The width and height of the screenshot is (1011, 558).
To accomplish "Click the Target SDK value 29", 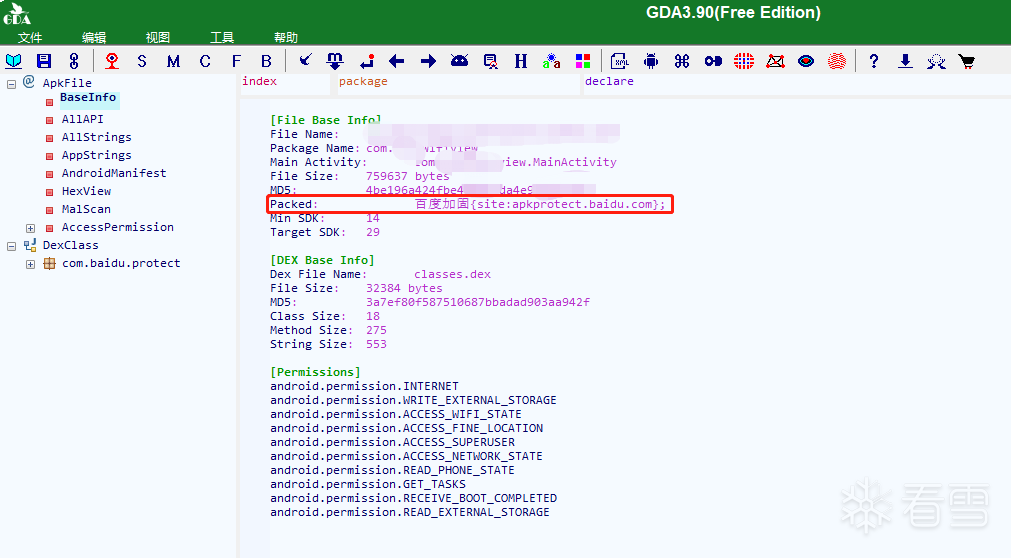I will tap(373, 232).
